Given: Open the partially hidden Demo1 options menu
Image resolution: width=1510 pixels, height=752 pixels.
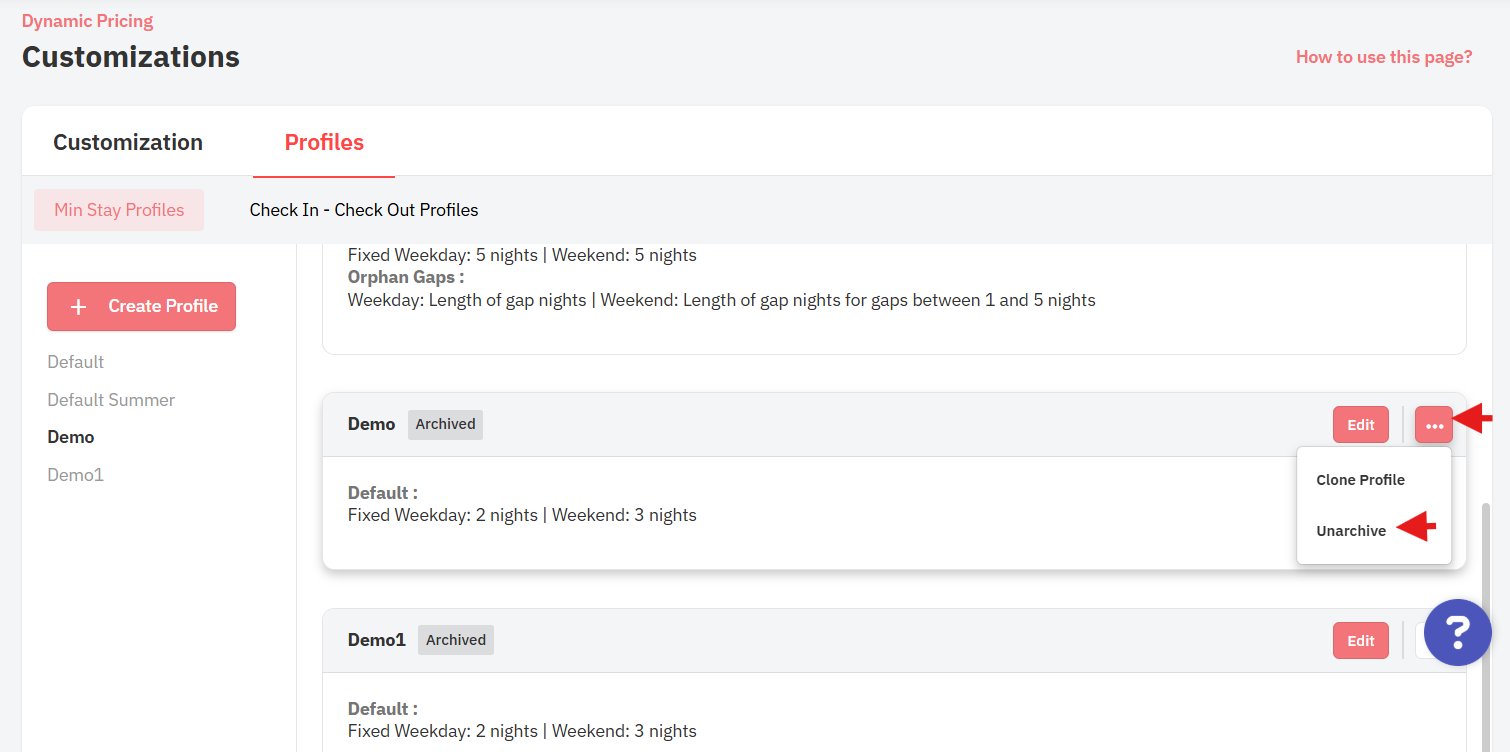Looking at the screenshot, I should coord(1420,640).
